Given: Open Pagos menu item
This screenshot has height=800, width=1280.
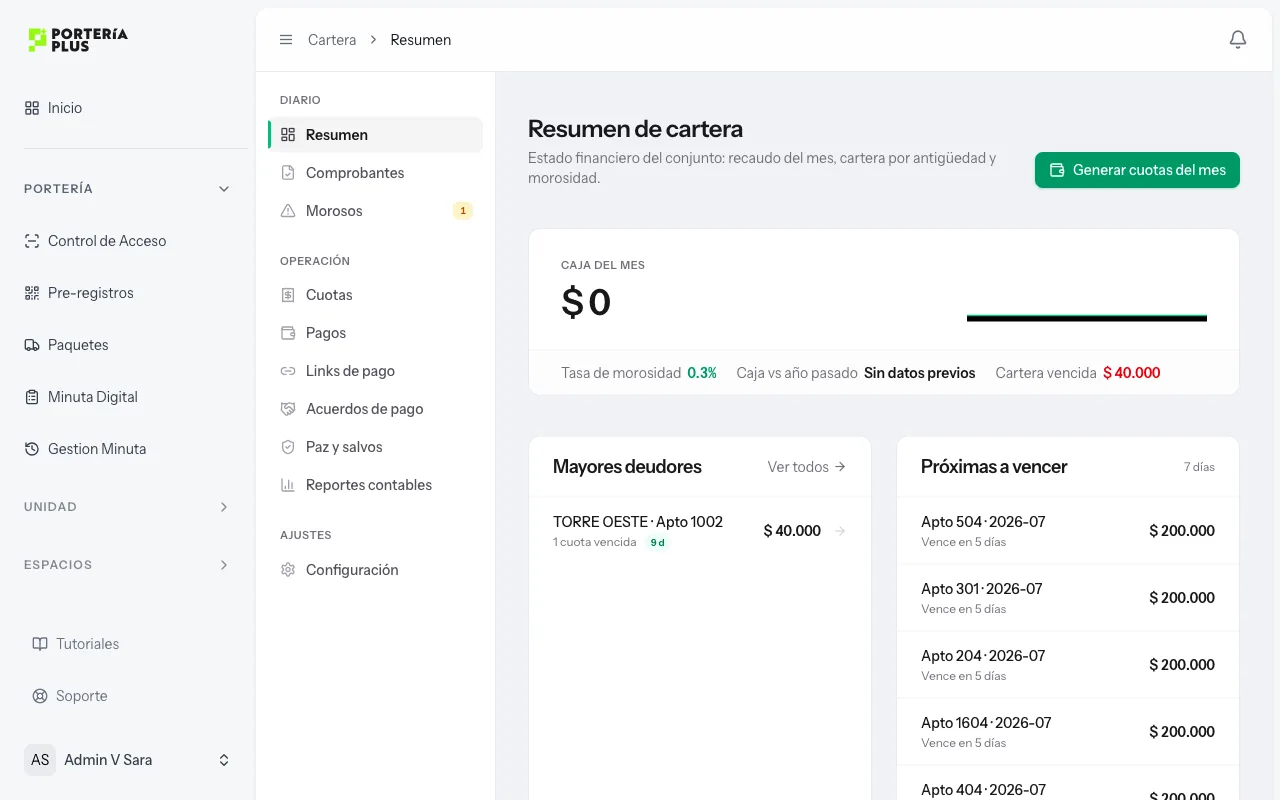Looking at the screenshot, I should 375,333.
